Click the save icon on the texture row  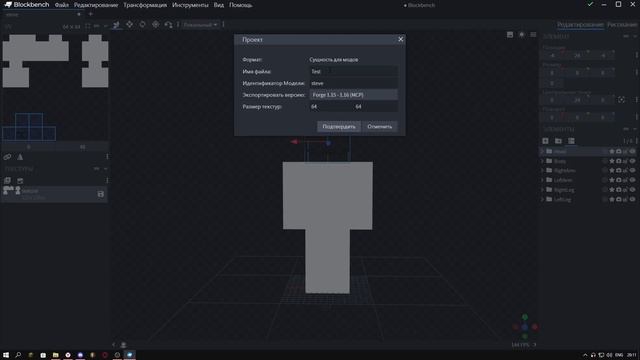coord(101,194)
